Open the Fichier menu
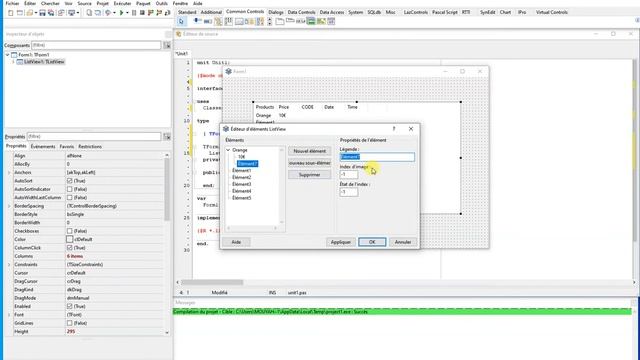This screenshot has width=640, height=360. (13, 3)
